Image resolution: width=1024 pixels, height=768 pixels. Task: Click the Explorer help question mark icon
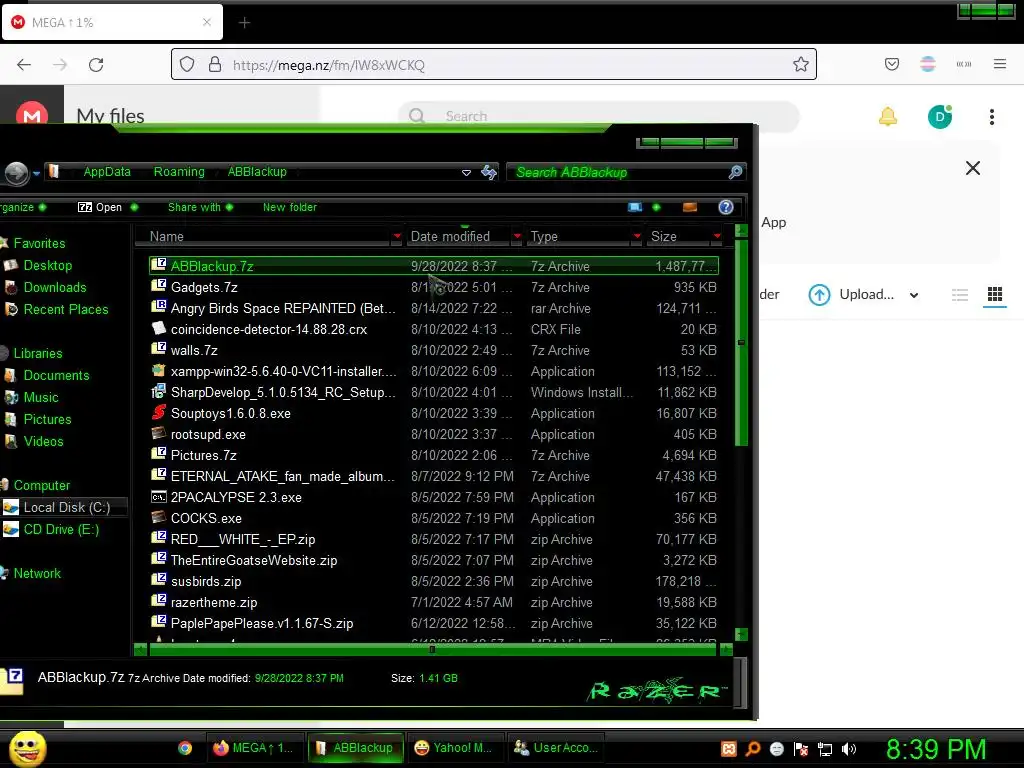pyautogui.click(x=726, y=207)
